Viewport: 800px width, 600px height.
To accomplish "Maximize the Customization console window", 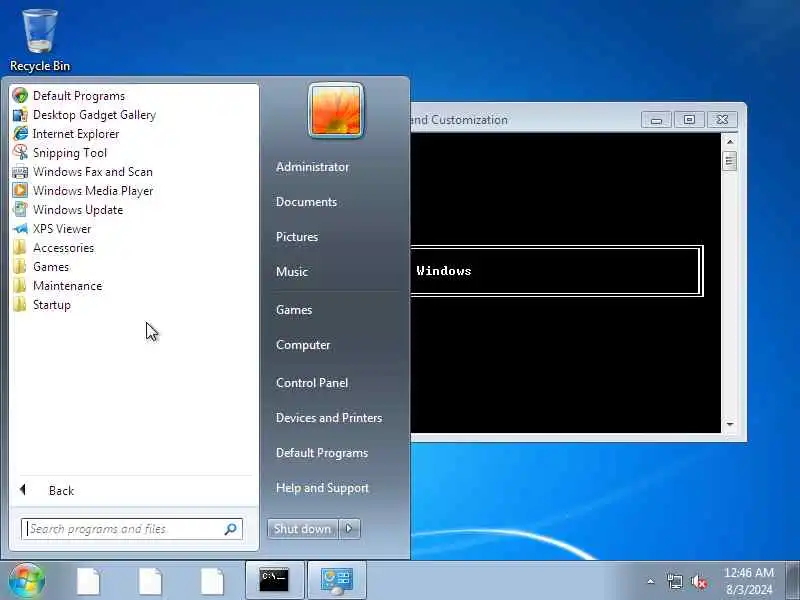I will pyautogui.click(x=689, y=120).
